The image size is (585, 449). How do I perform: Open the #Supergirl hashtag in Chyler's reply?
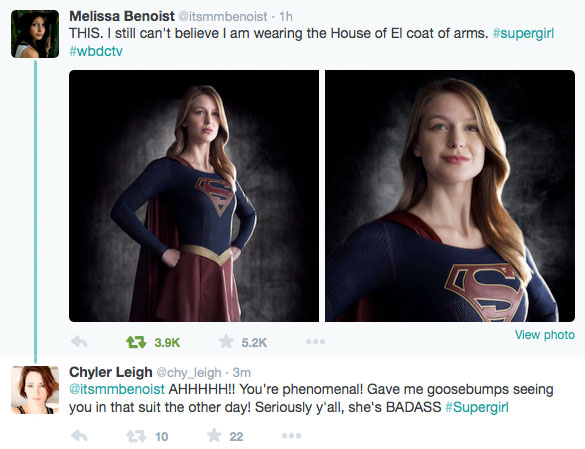477,407
